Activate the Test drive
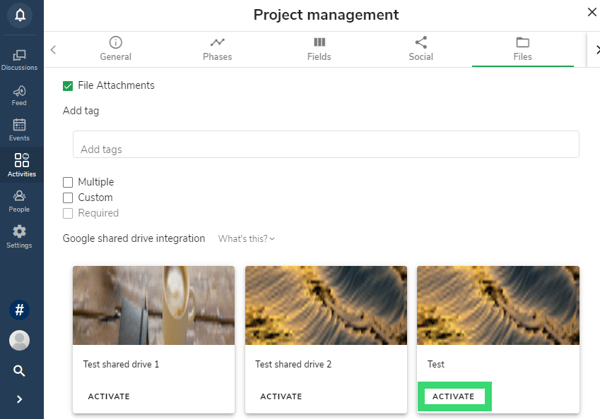 [453, 396]
